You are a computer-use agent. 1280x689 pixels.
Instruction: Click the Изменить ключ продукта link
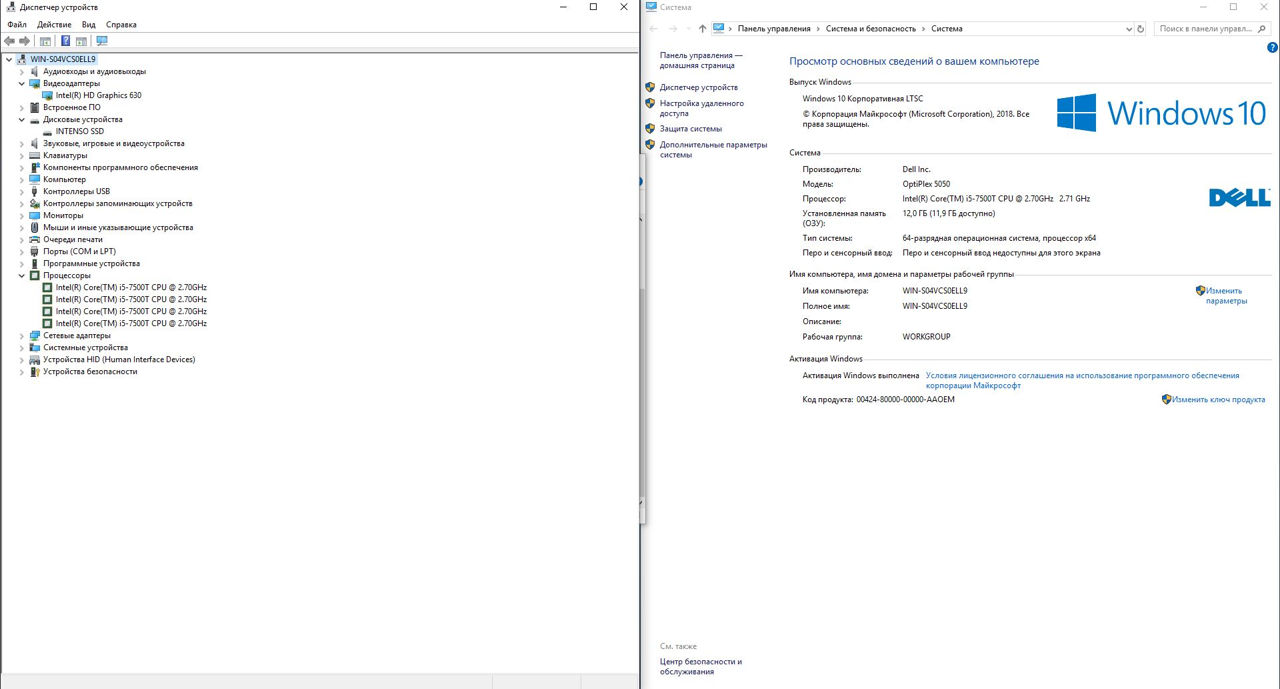click(x=1218, y=400)
